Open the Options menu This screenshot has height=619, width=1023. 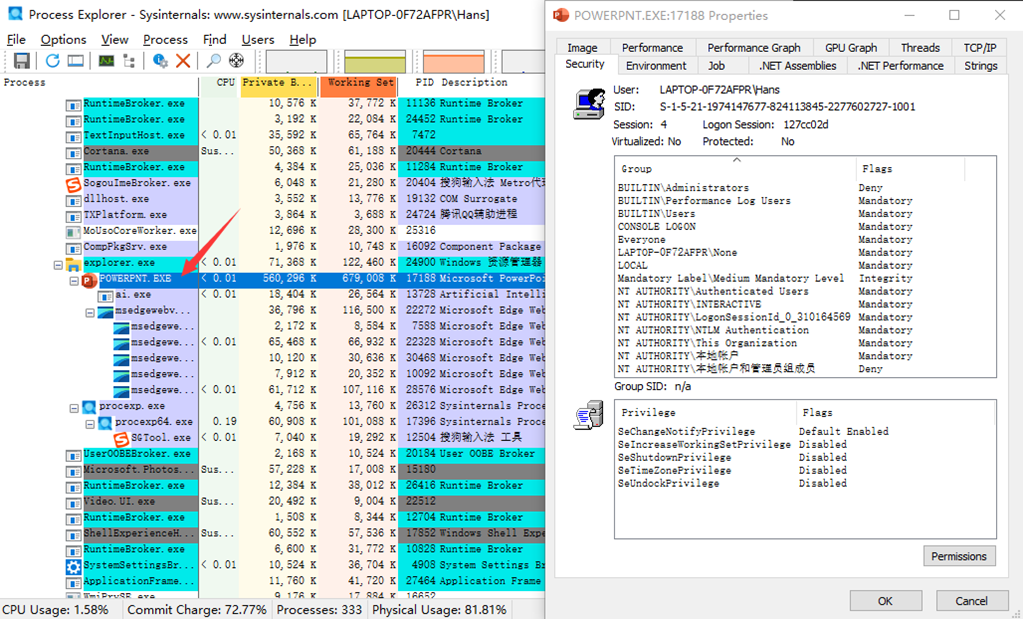tap(63, 40)
